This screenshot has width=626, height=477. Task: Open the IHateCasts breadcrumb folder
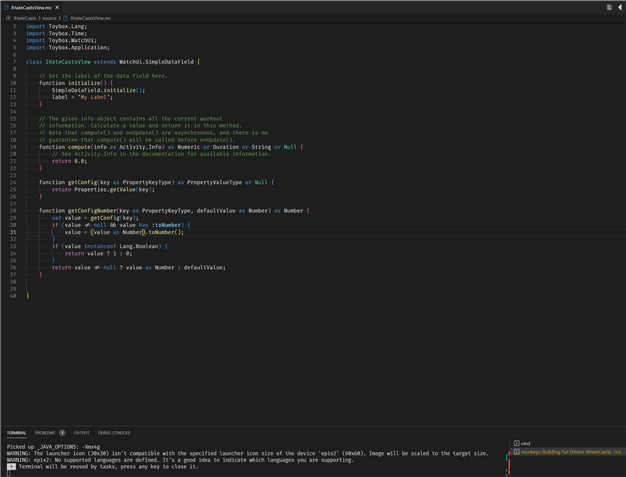click(x=24, y=18)
